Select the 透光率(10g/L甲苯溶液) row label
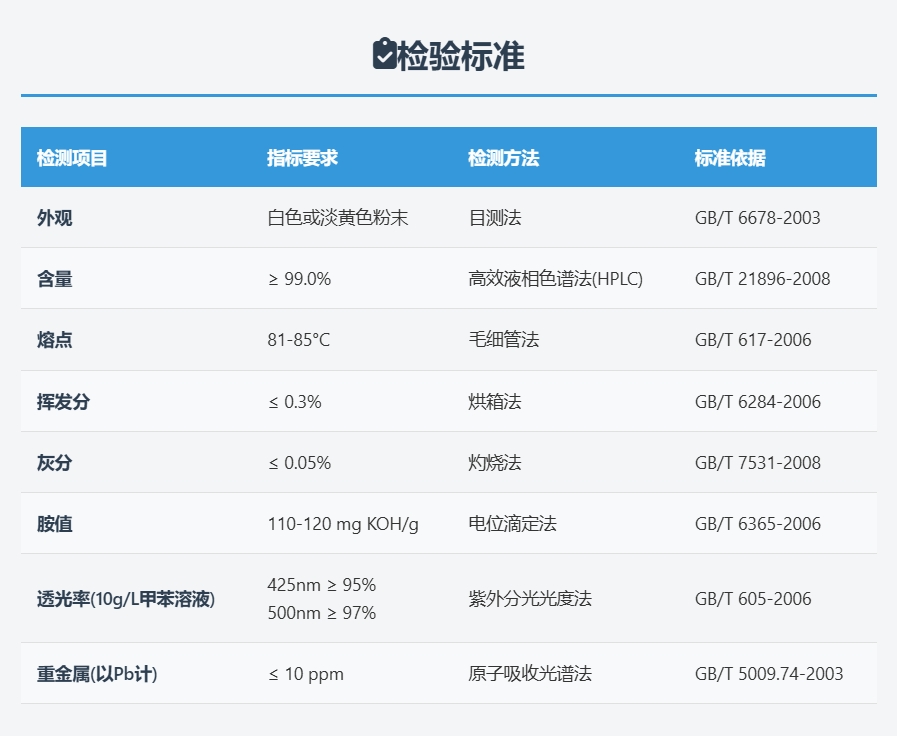Image resolution: width=897 pixels, height=736 pixels. [x=126, y=599]
